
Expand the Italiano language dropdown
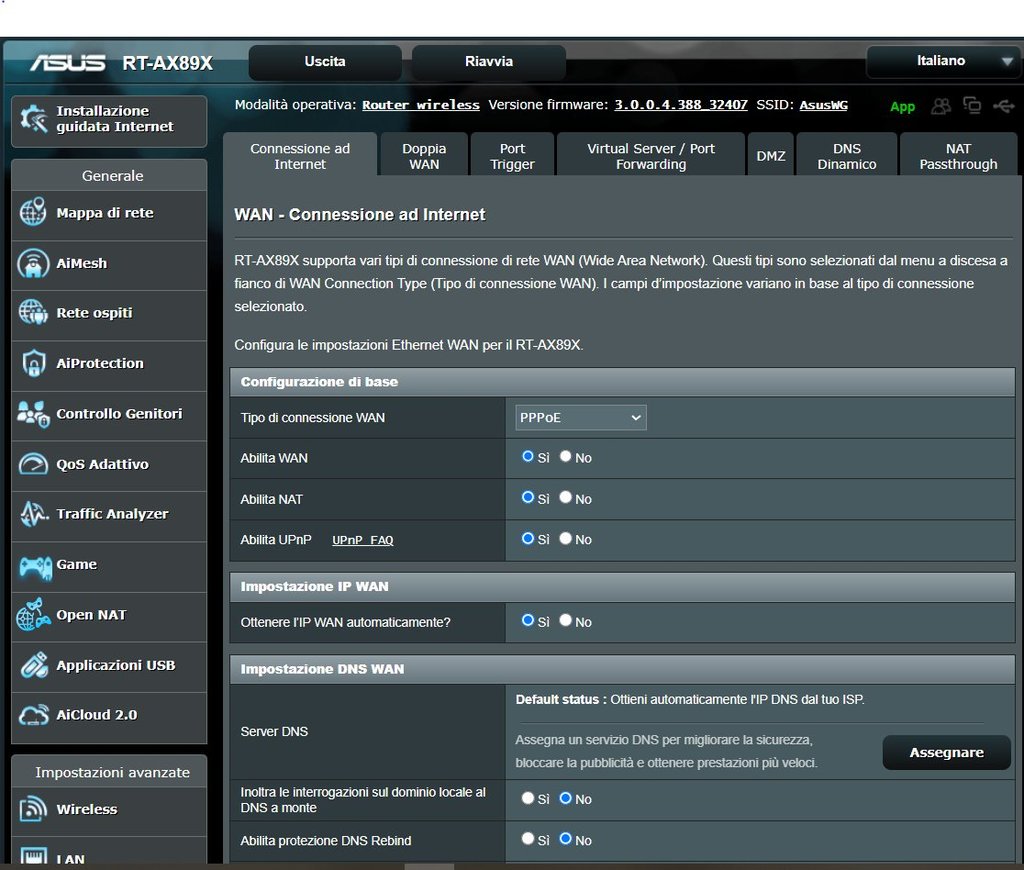(941, 62)
